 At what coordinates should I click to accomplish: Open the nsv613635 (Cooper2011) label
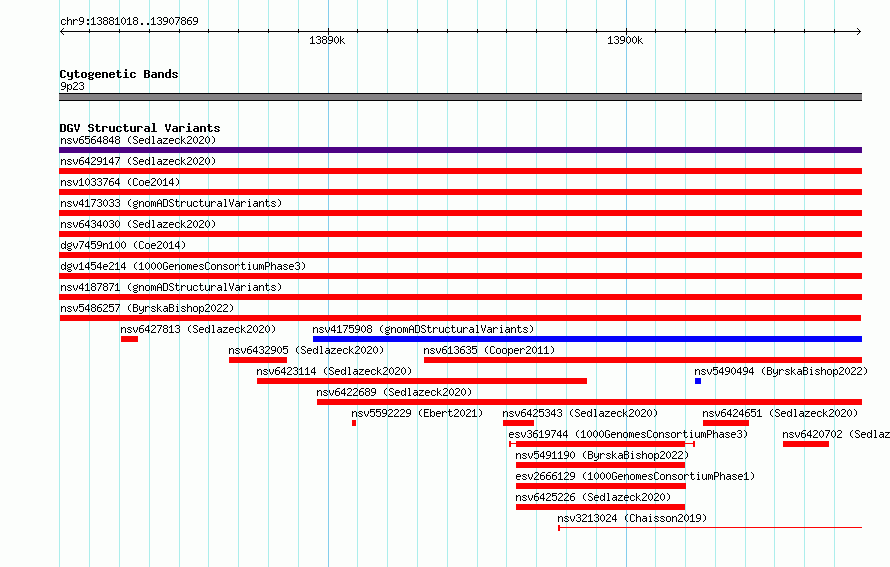coord(489,350)
